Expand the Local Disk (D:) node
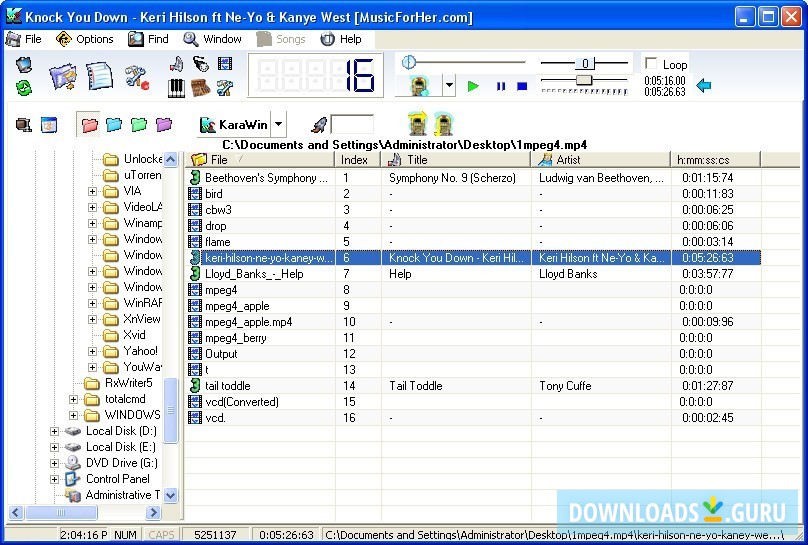 54,431
